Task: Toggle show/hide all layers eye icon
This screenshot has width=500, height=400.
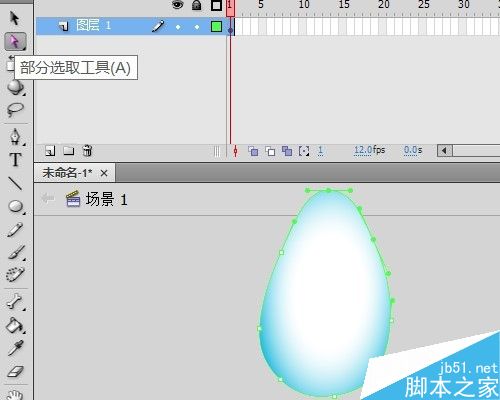Action: click(178, 5)
